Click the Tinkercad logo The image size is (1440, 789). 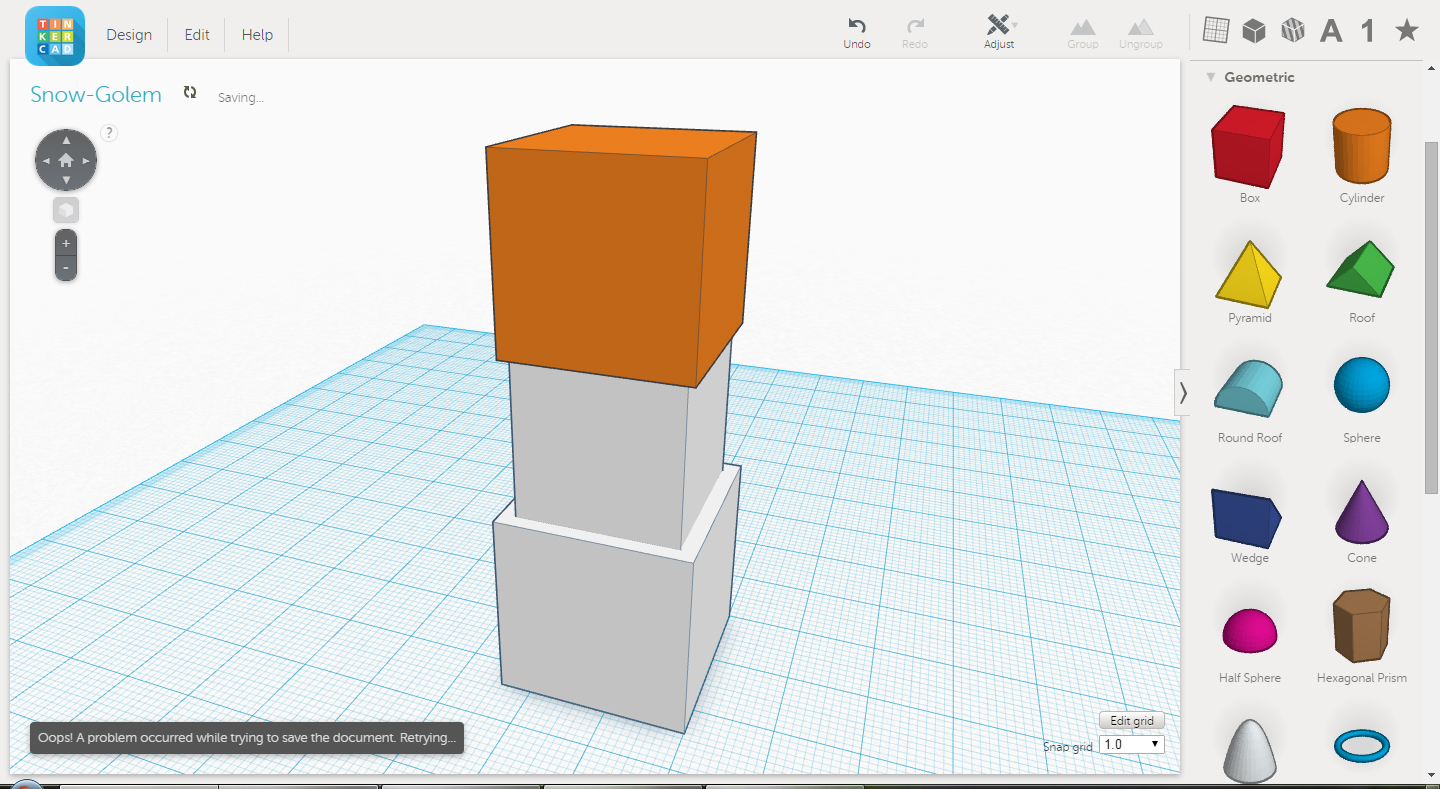(55, 36)
